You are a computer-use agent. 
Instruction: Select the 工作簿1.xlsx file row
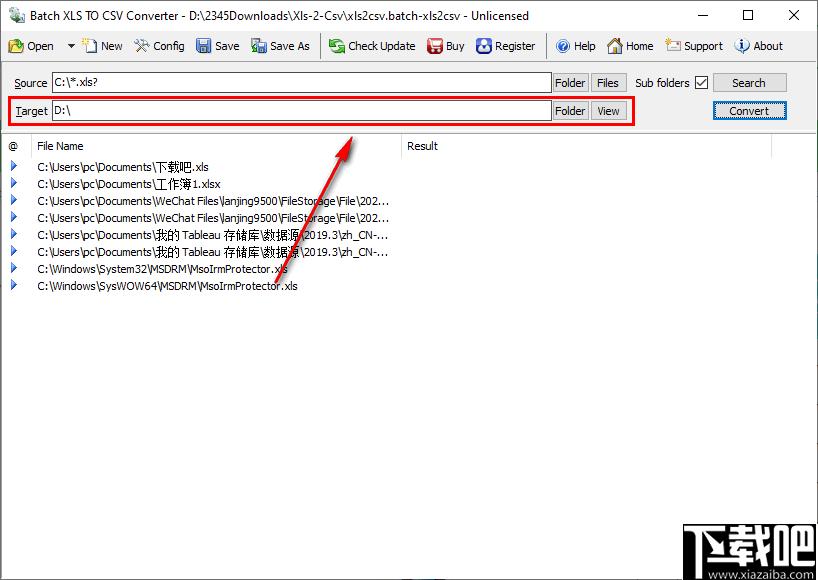tap(129, 184)
